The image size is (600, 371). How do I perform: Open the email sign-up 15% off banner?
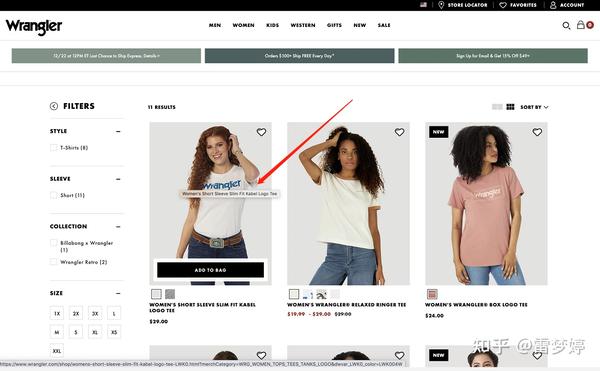click(493, 56)
